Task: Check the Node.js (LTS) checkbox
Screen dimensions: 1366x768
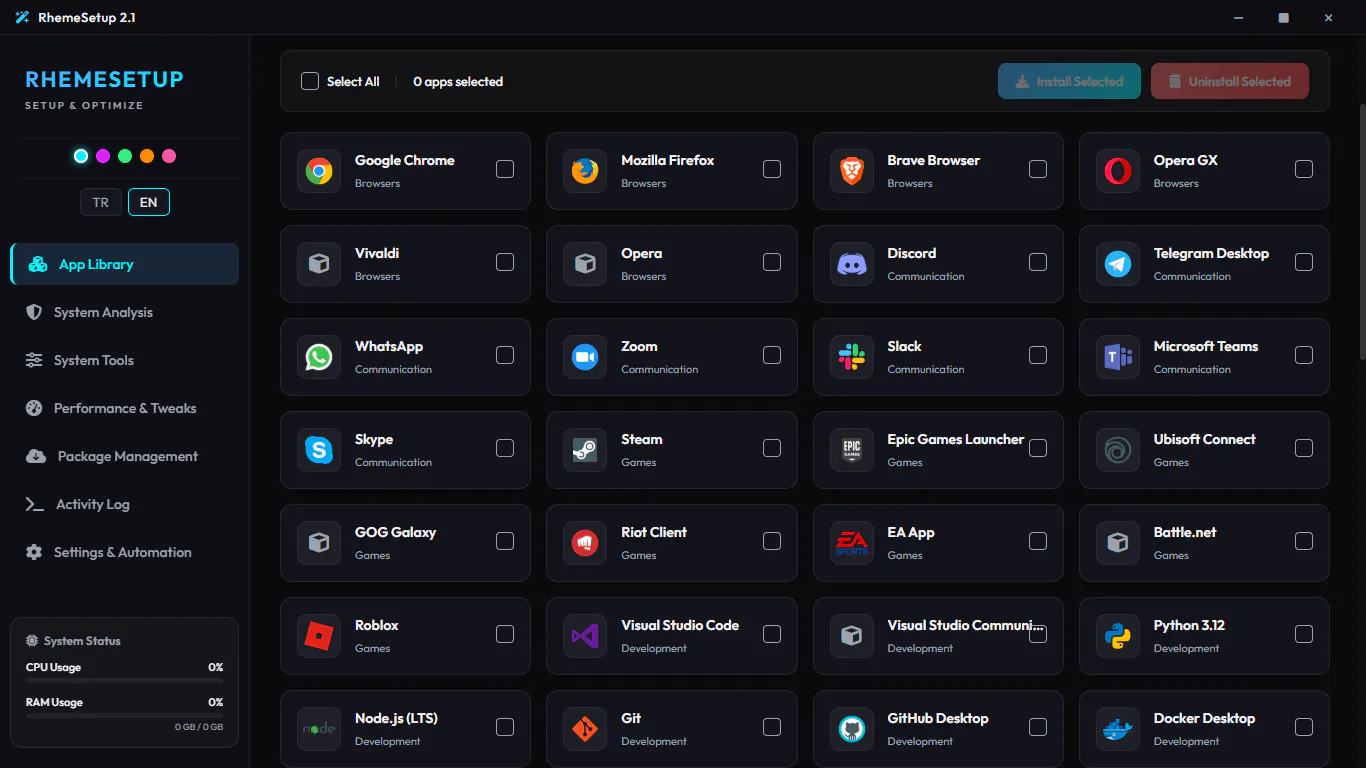Action: click(505, 727)
